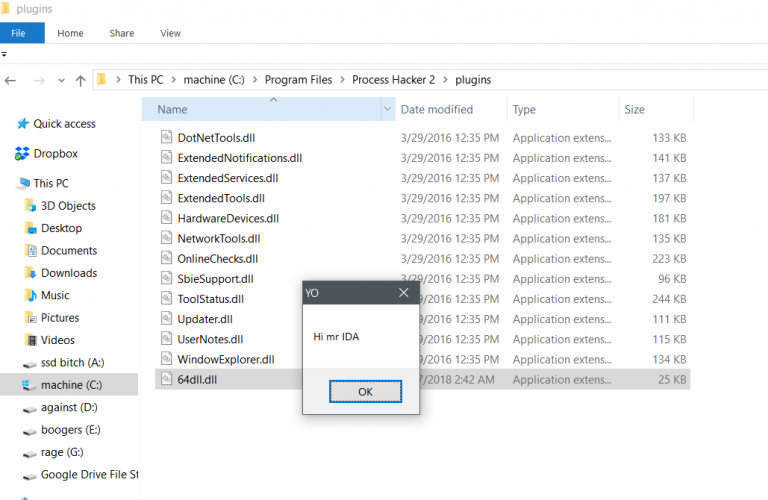
Task: Open the Share ribbon tab
Action: pyautogui.click(x=122, y=33)
